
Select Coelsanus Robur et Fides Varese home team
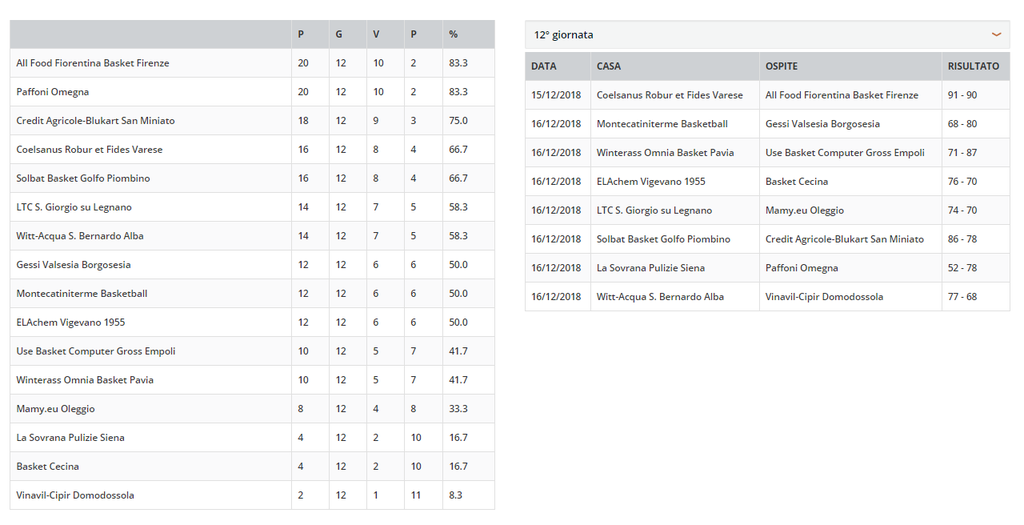669,95
